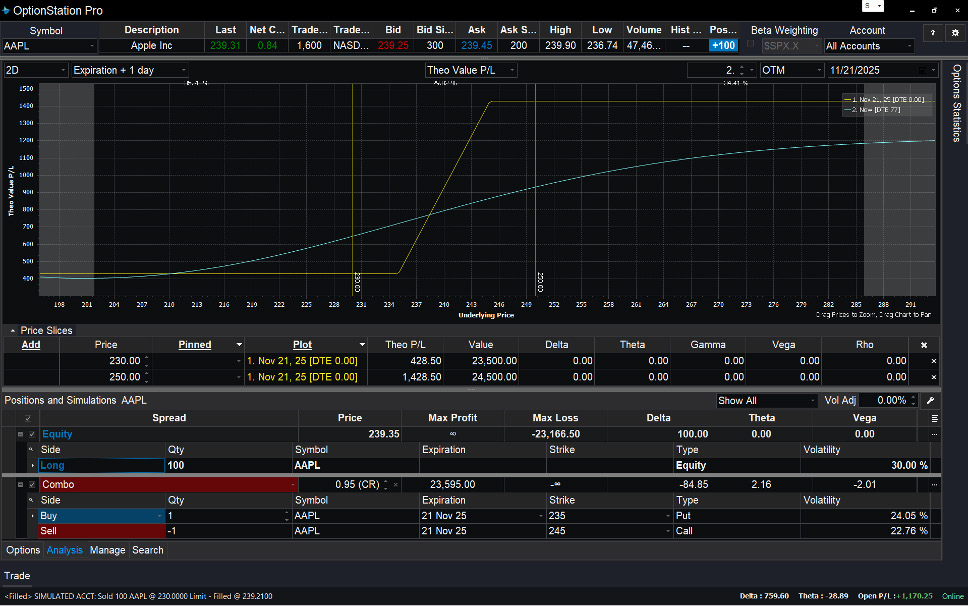Click the +100 position button
This screenshot has height=606, width=968.
click(x=722, y=46)
